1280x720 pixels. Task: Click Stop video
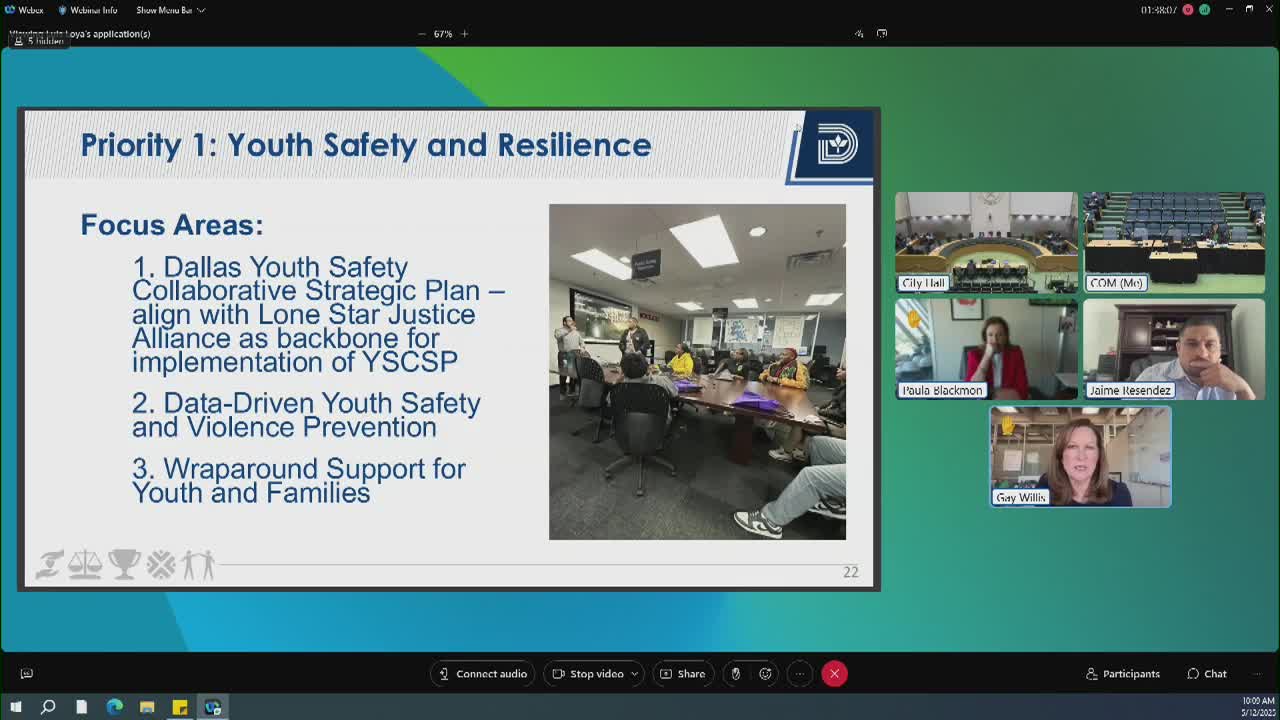point(589,674)
